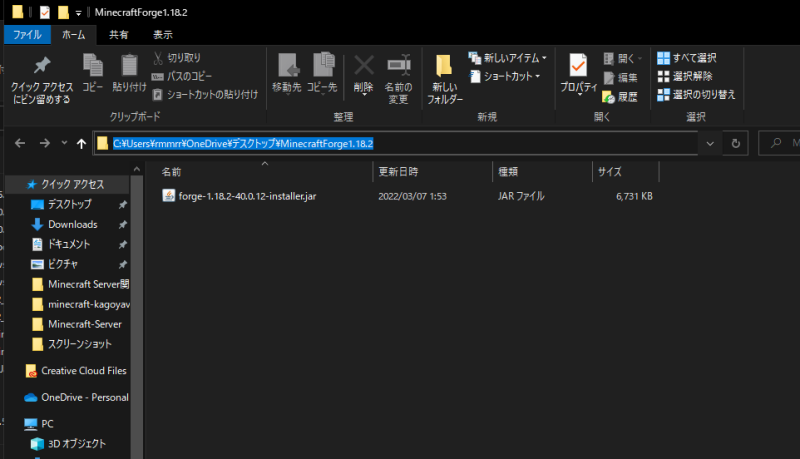Create a New folder (新しいフォルダー)
Viewport: 800px width, 459px height.
444,79
